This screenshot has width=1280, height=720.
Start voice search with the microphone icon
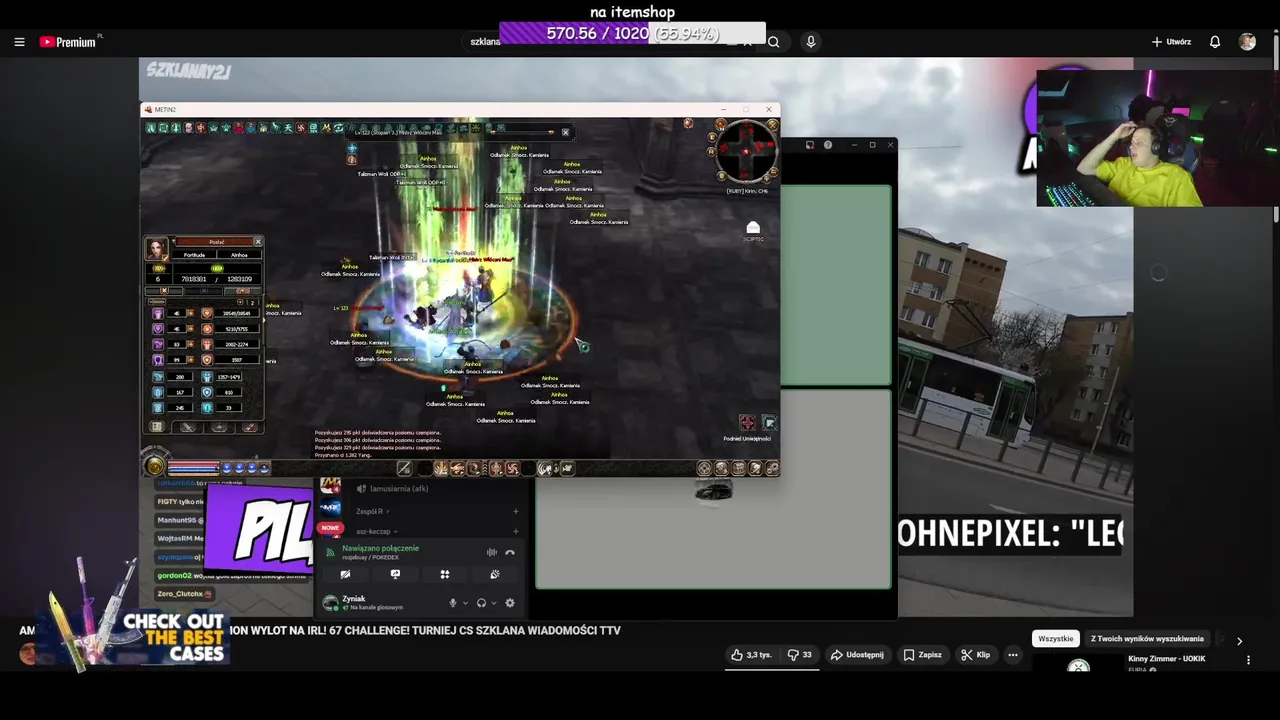(811, 42)
